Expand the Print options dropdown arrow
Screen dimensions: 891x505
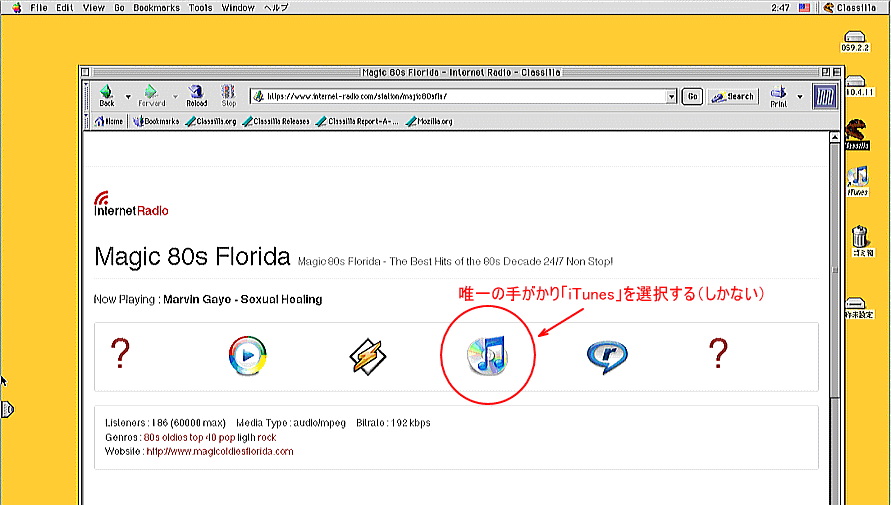point(799,97)
